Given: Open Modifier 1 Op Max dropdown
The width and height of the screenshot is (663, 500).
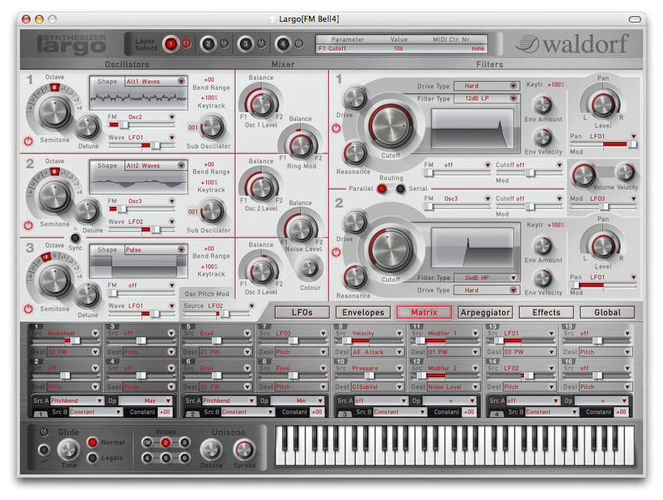Looking at the screenshot, I should pos(145,400).
